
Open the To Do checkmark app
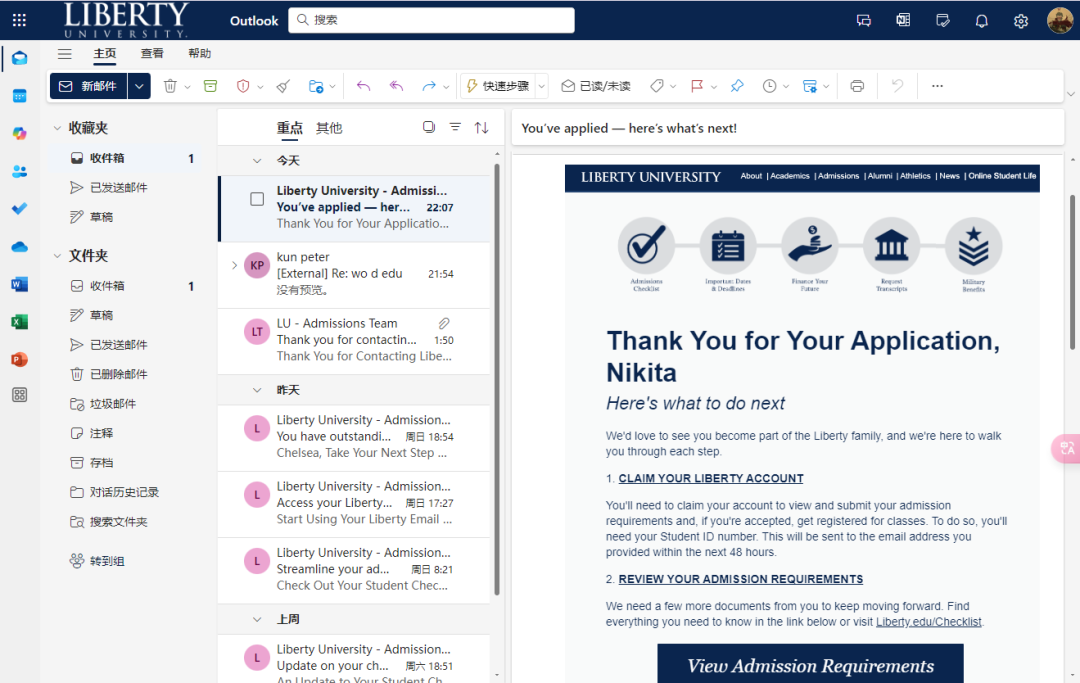[x=19, y=208]
